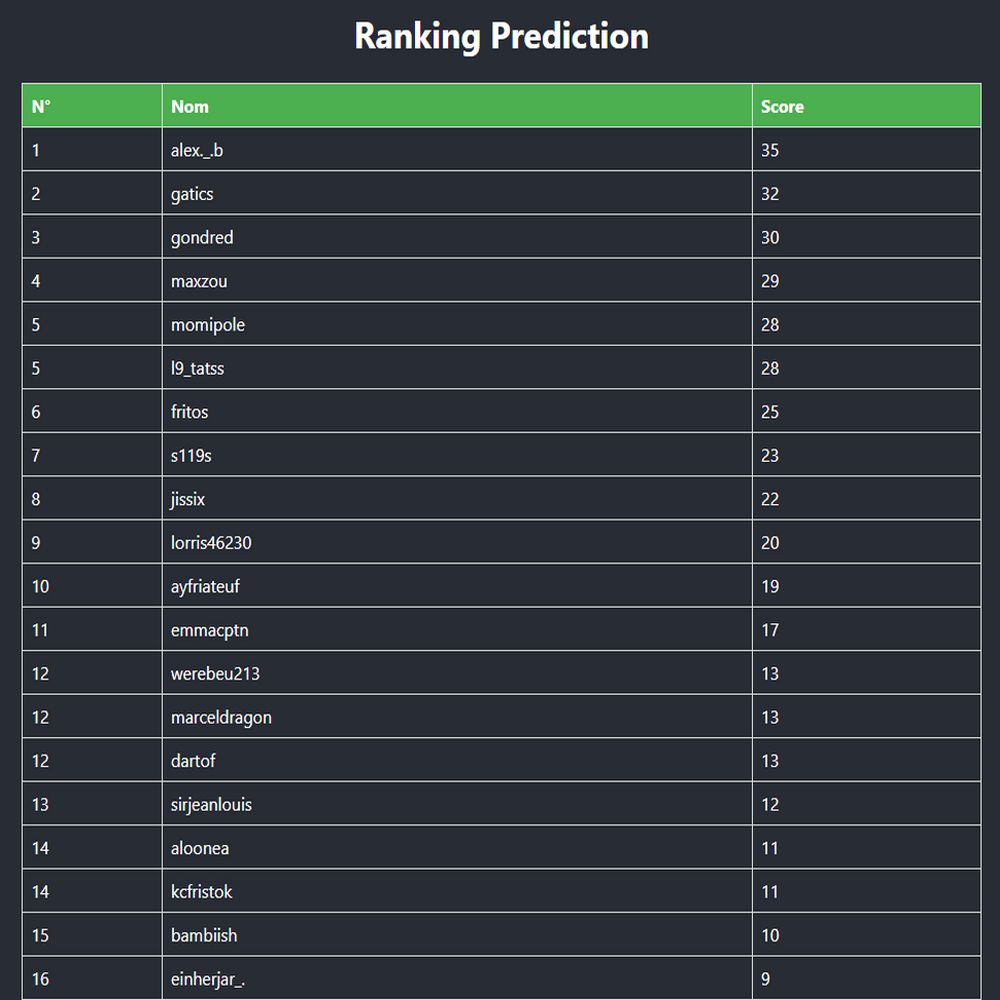Select momipole in the table
Viewport: 1000px width, 1000px height.
208,325
